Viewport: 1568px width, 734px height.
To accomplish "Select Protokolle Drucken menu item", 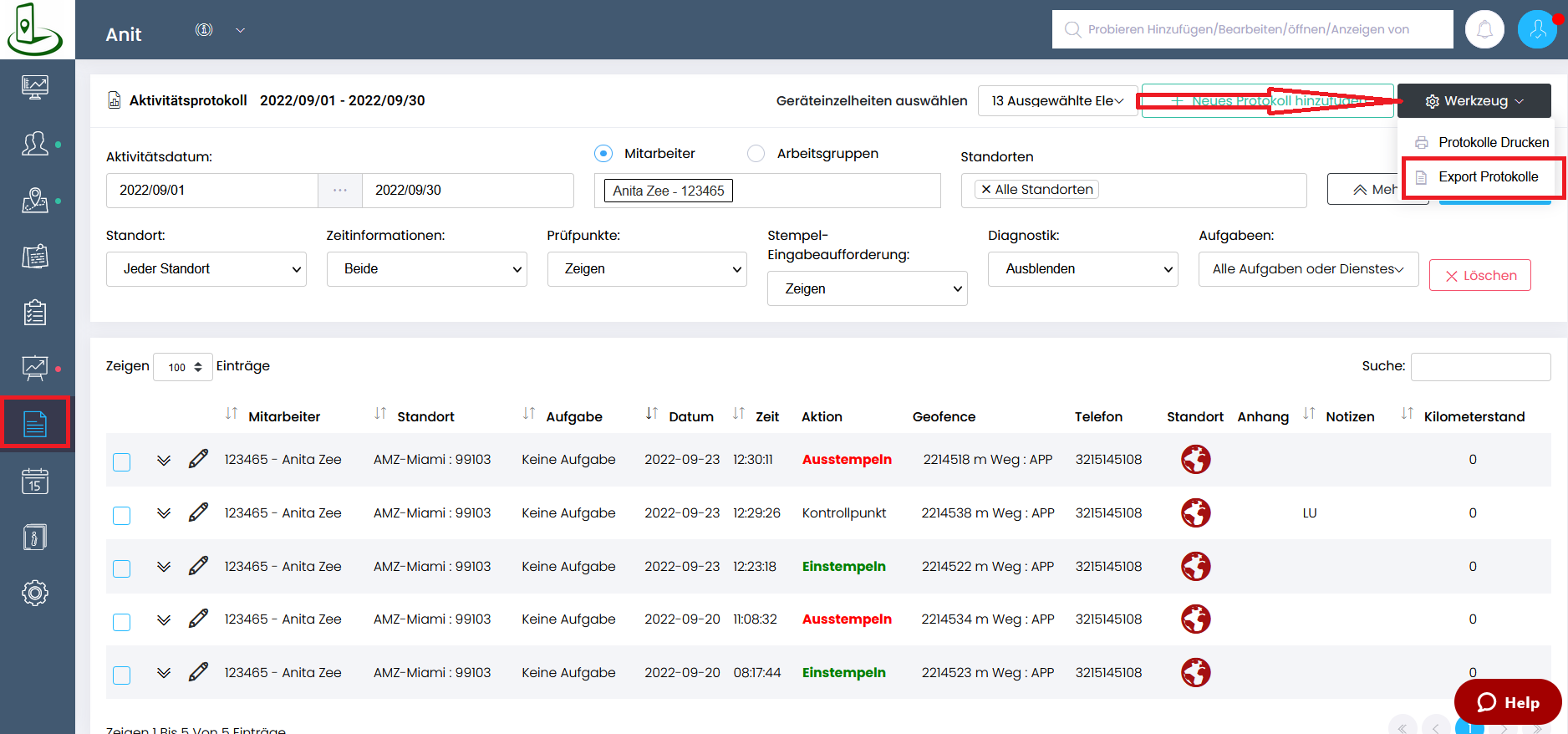I will point(1493,143).
